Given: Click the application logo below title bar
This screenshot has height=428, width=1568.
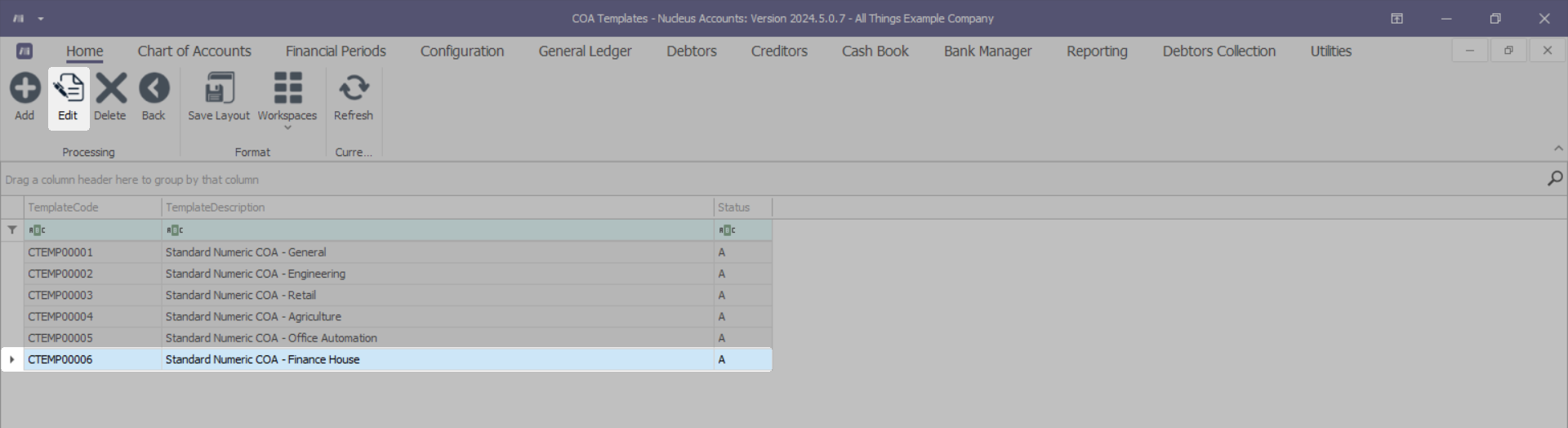Looking at the screenshot, I should pyautogui.click(x=24, y=51).
